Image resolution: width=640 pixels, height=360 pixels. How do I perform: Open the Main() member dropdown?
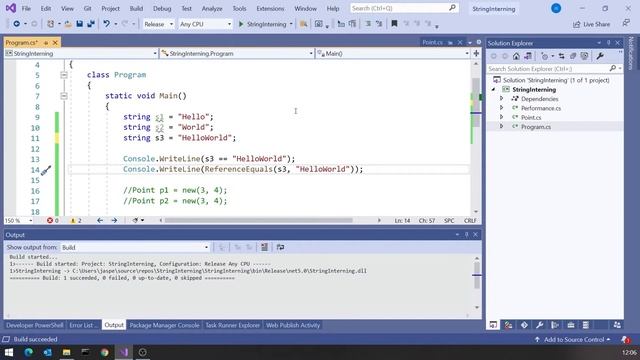(393, 53)
